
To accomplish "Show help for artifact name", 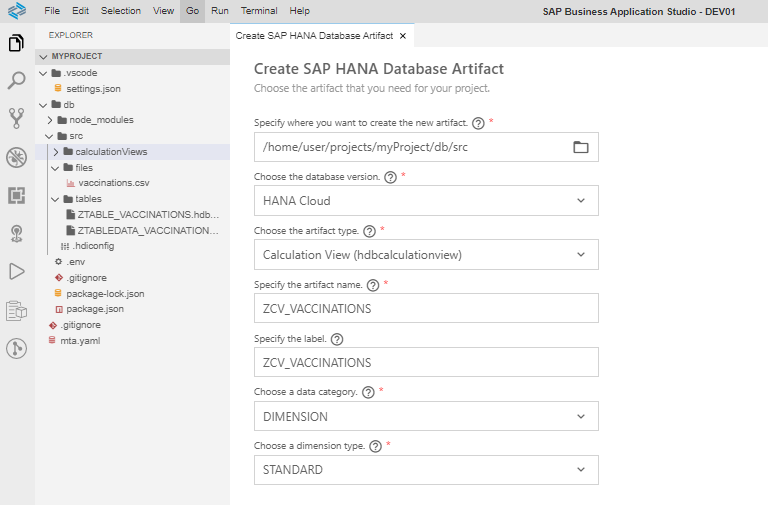I will (373, 285).
